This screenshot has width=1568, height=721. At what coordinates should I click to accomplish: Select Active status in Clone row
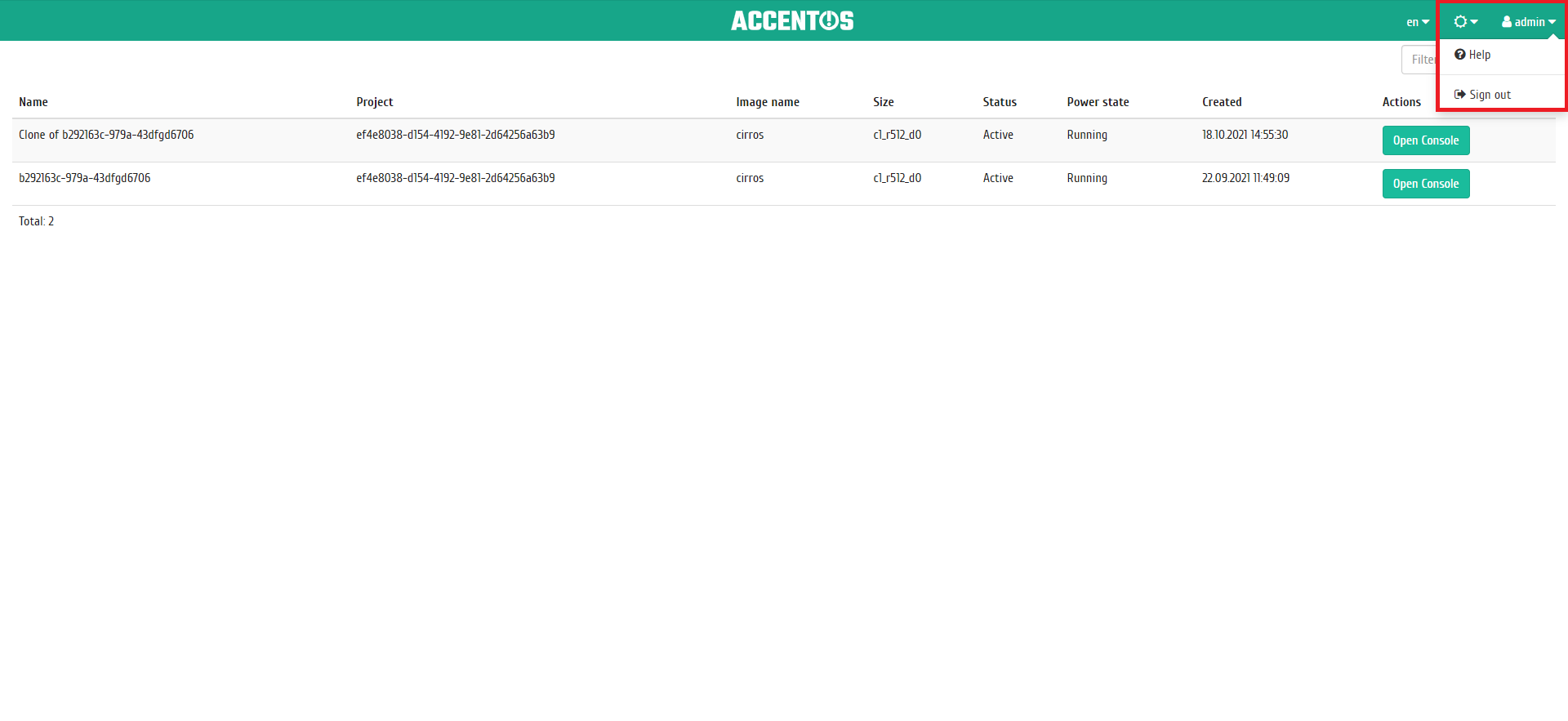(x=998, y=135)
